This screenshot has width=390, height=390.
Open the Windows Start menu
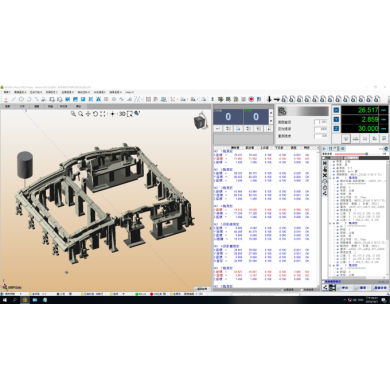tap(5, 300)
